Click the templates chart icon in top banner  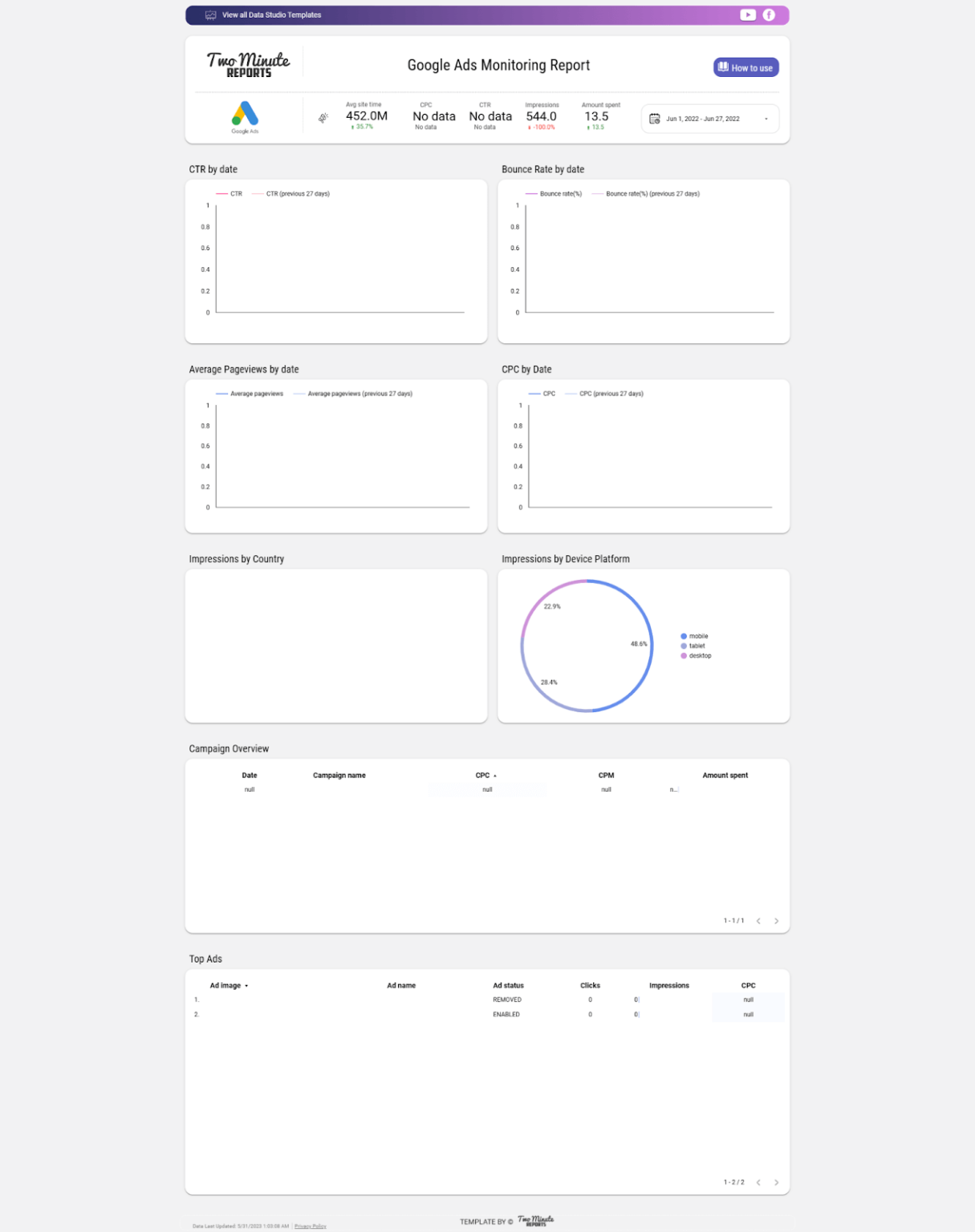click(209, 14)
